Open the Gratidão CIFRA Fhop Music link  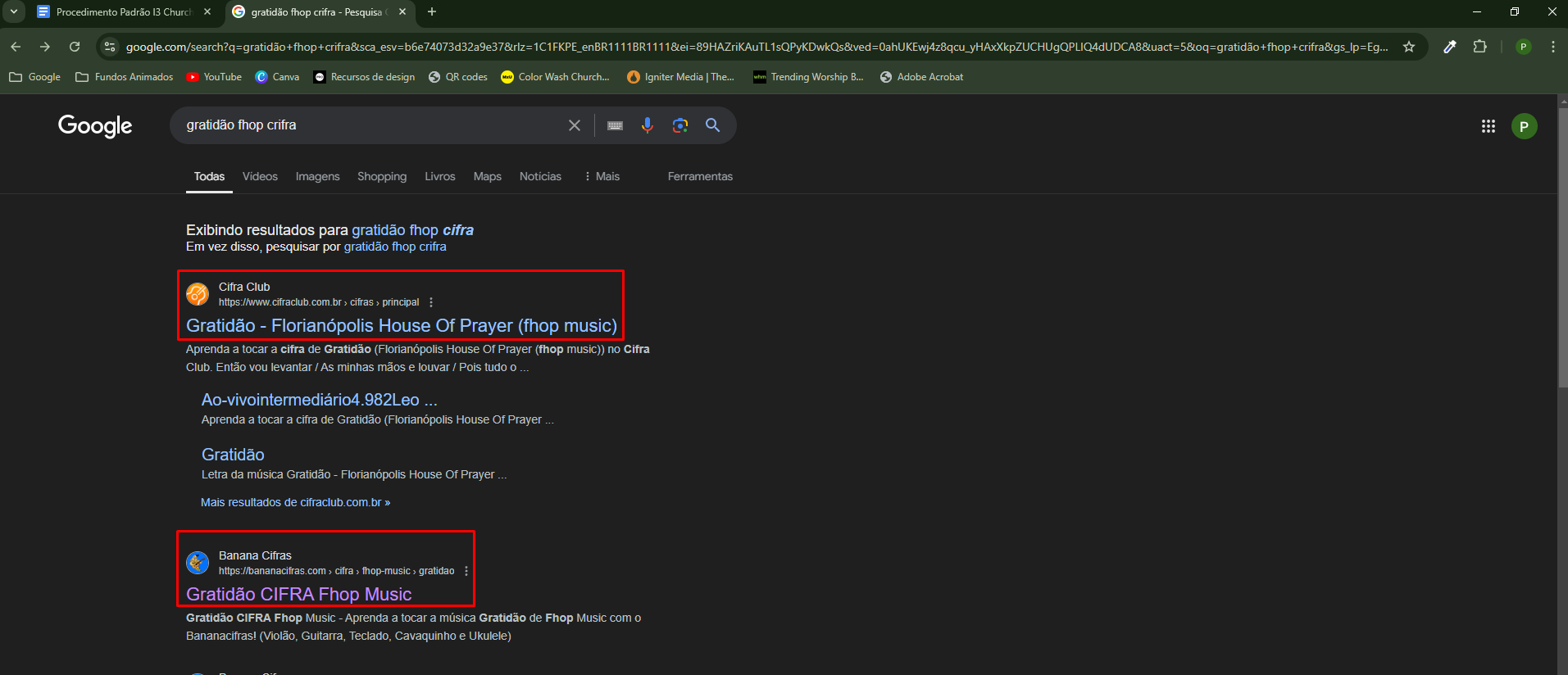pos(299,594)
